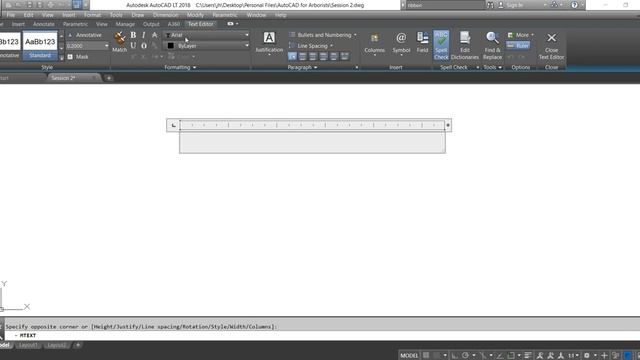The width and height of the screenshot is (640, 360).
Task: Toggle Bold formatting
Action: [133, 35]
